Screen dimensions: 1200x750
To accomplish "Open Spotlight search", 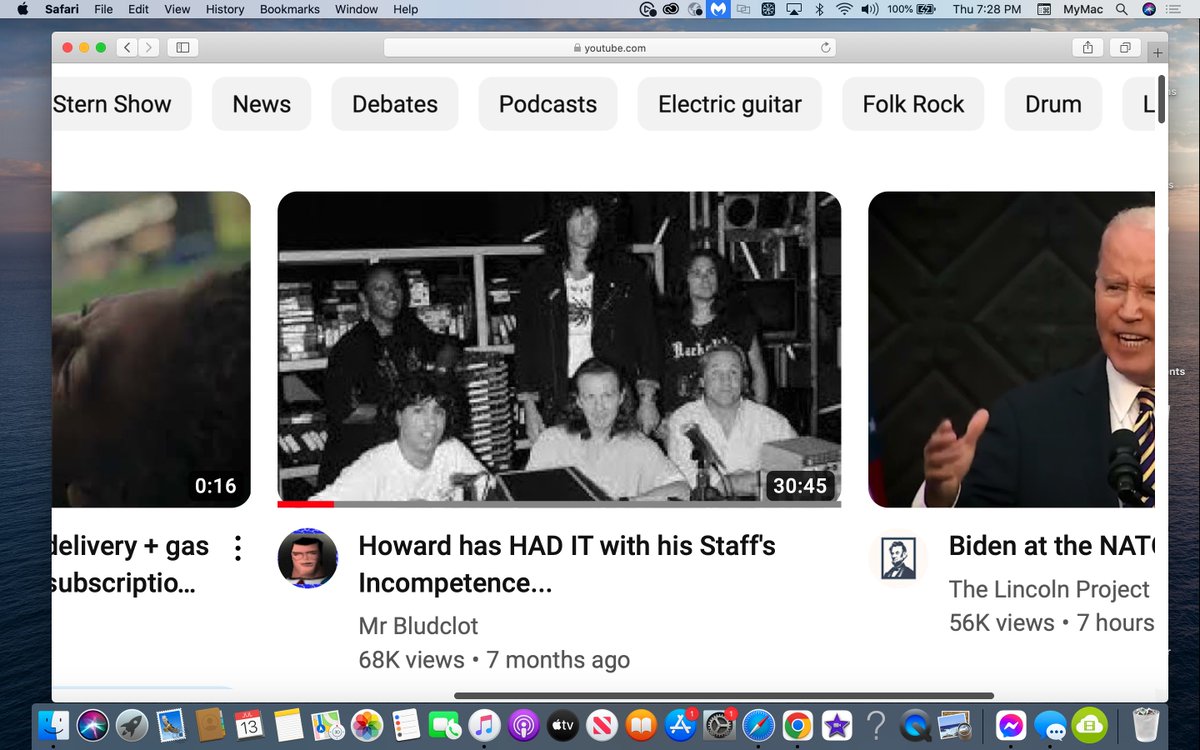I will click(1121, 9).
